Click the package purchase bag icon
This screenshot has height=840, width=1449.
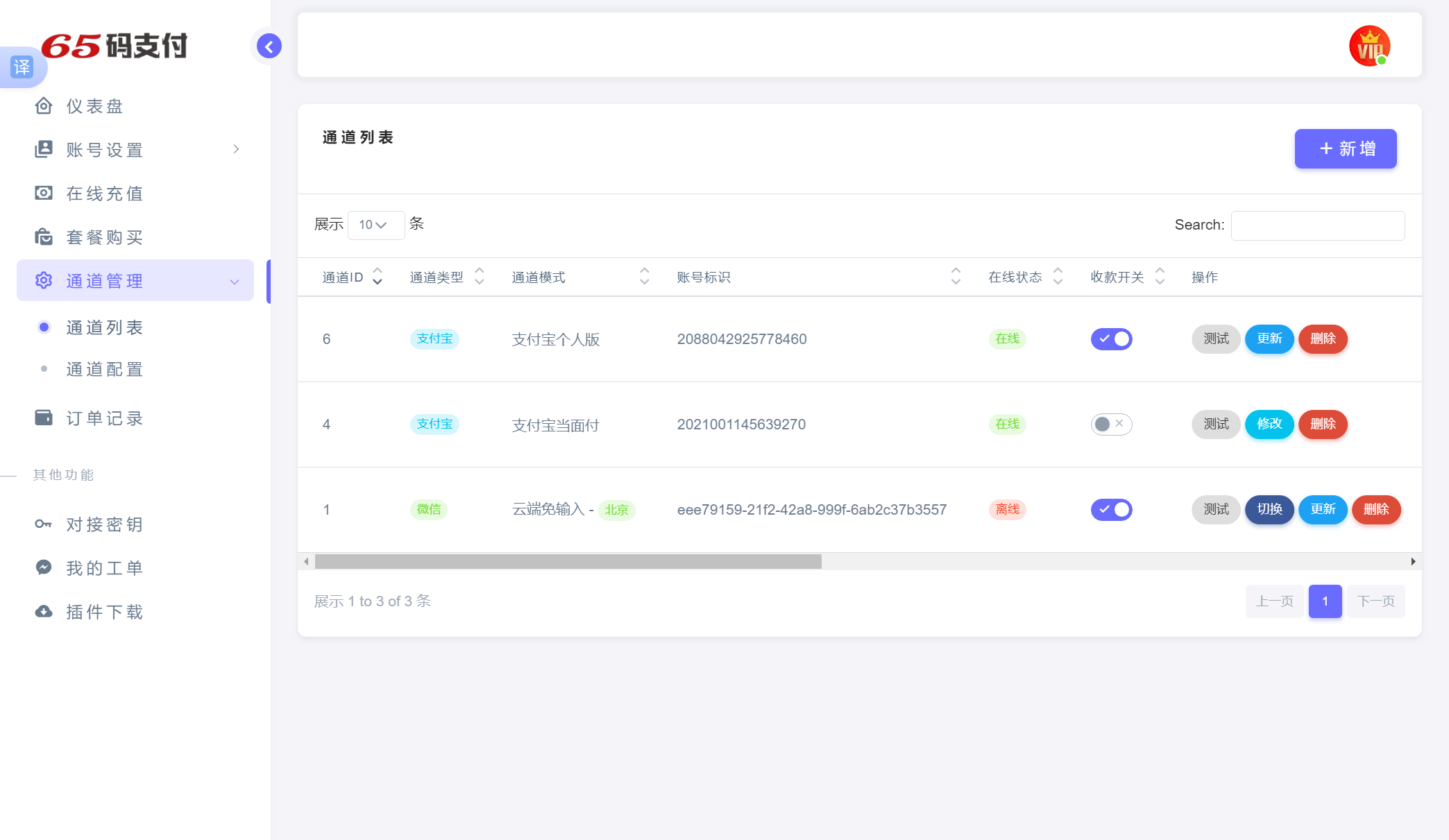pyautogui.click(x=44, y=237)
